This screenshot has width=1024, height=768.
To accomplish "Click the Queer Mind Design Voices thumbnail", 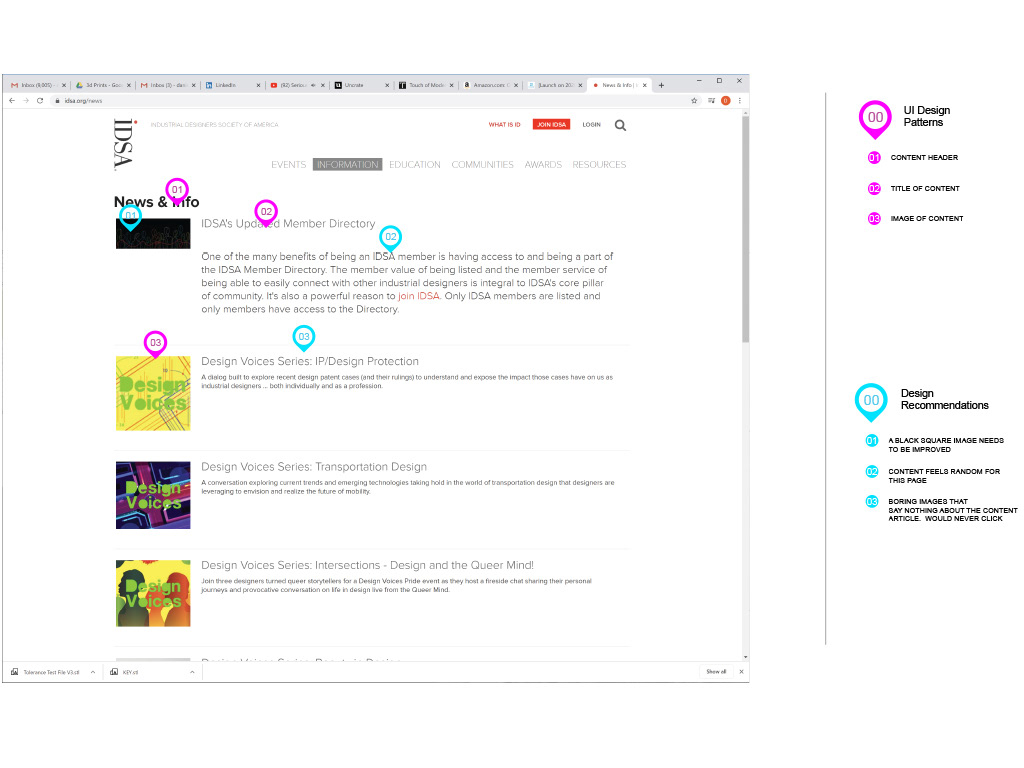I will pos(153,593).
